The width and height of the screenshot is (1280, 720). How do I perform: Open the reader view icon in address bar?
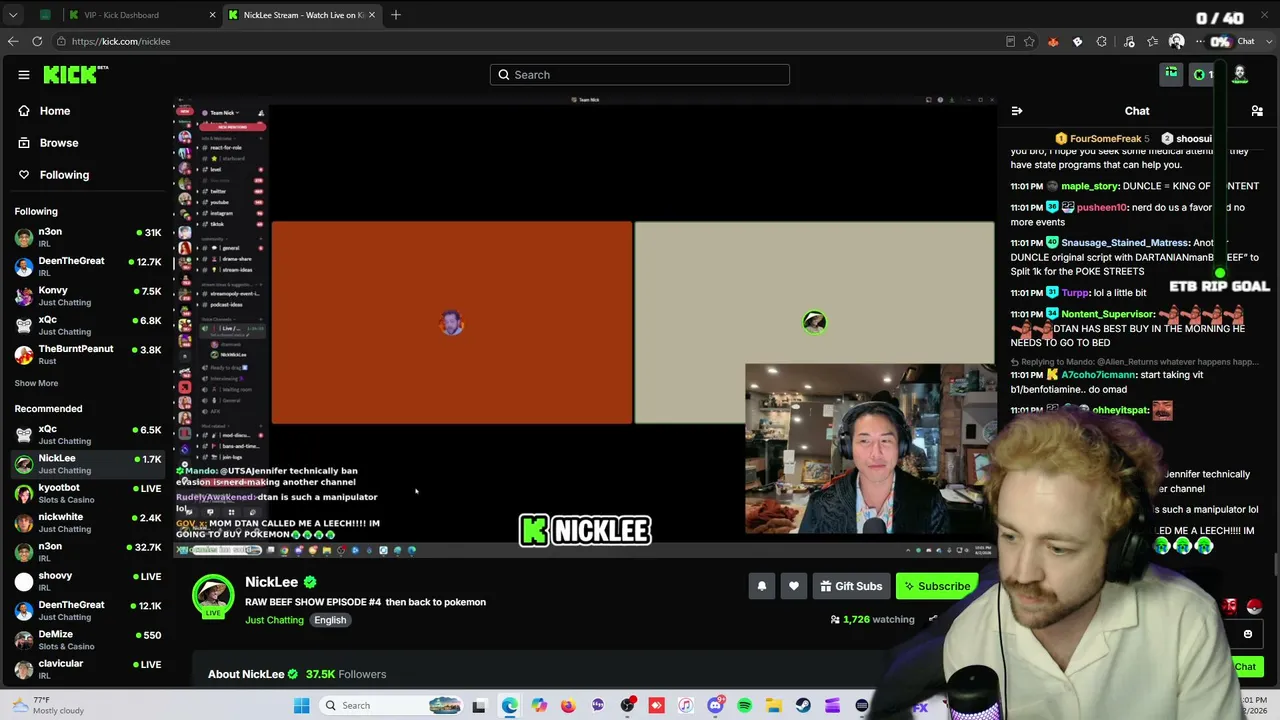1010,41
